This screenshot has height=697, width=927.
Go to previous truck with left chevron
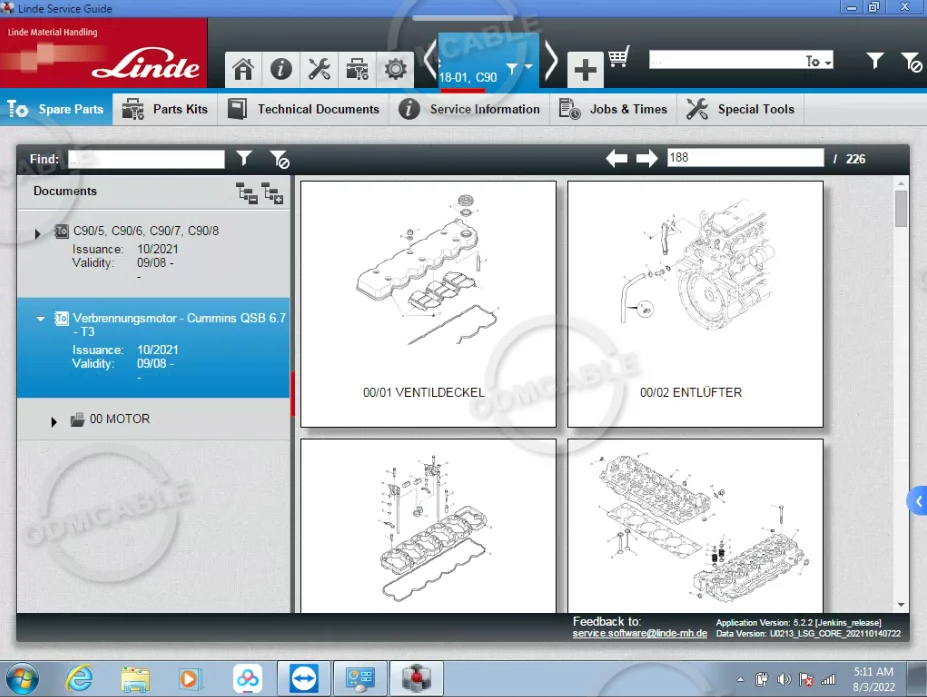430,60
